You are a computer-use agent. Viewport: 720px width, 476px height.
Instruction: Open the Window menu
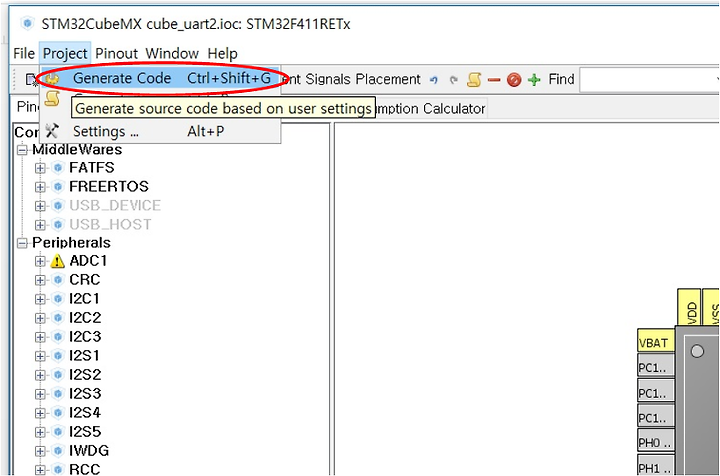[172, 54]
